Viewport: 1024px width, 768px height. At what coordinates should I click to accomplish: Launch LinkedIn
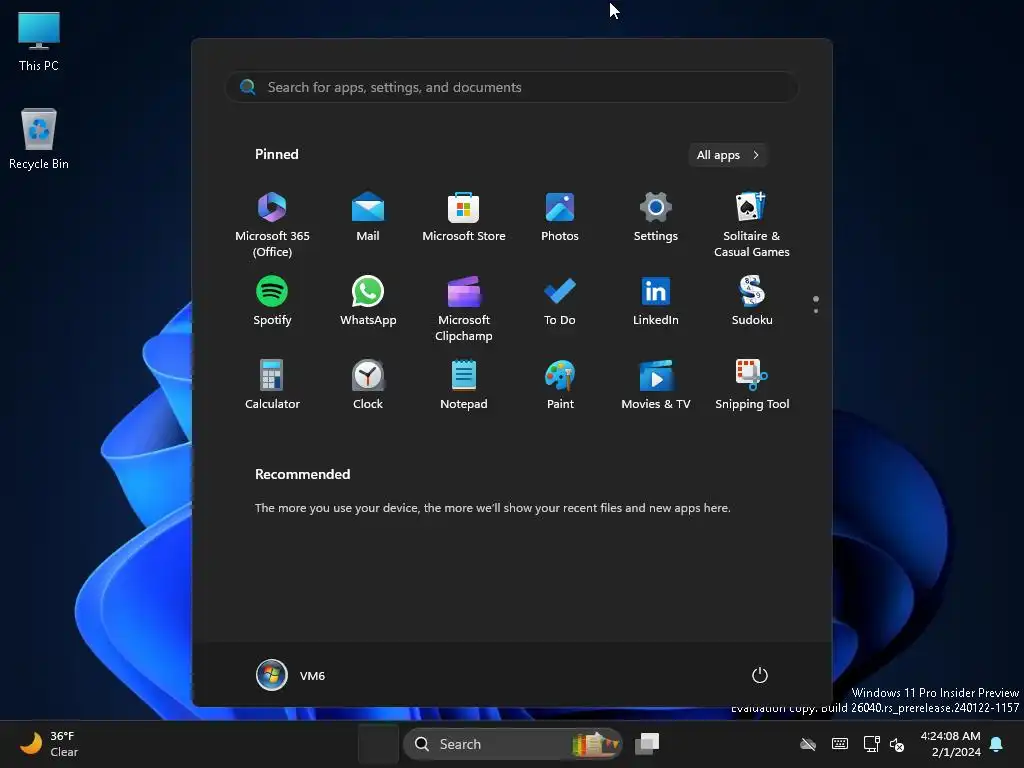coord(656,300)
